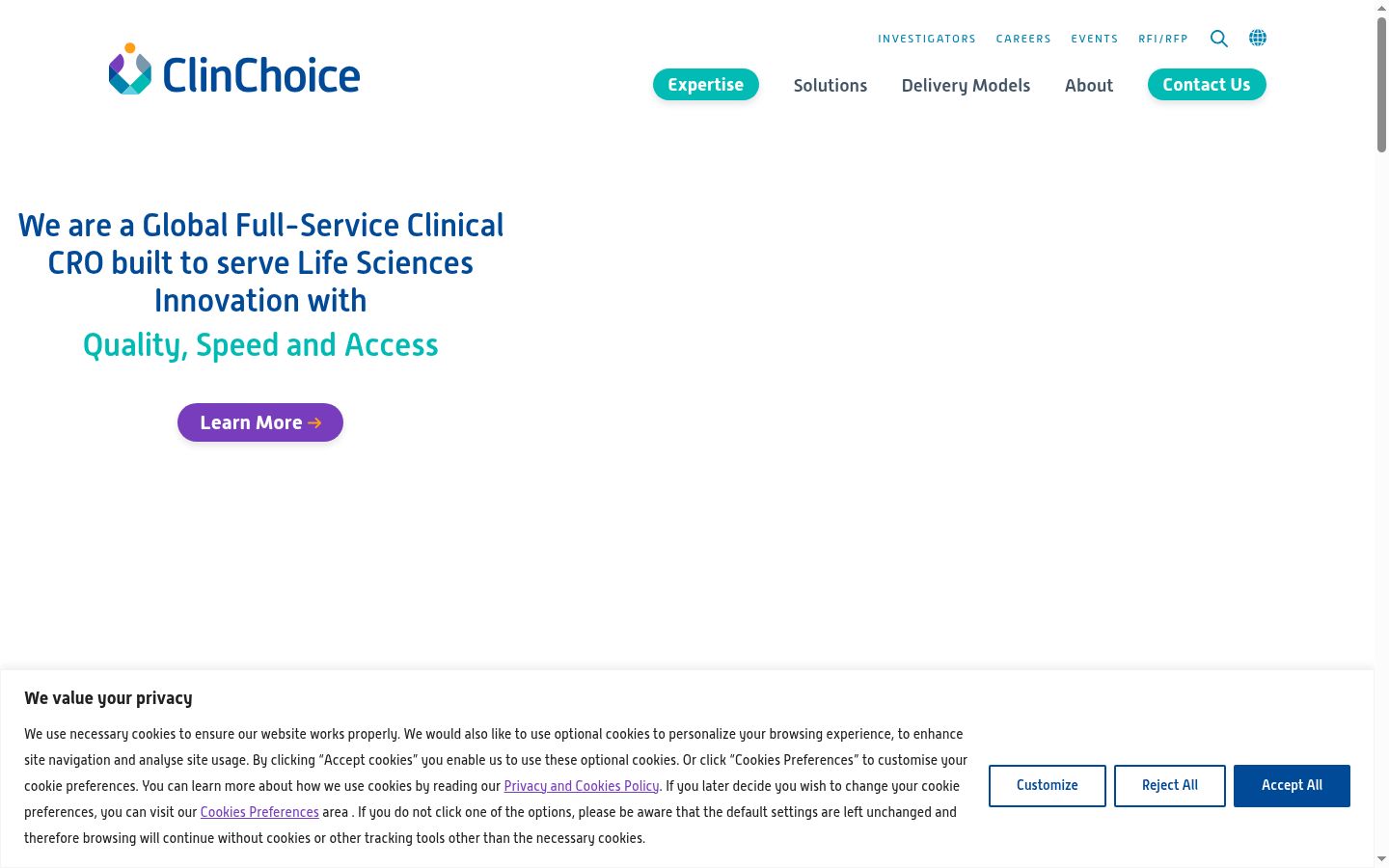The width and height of the screenshot is (1389, 868).
Task: Click the purple Learn More button
Action: pos(260,422)
